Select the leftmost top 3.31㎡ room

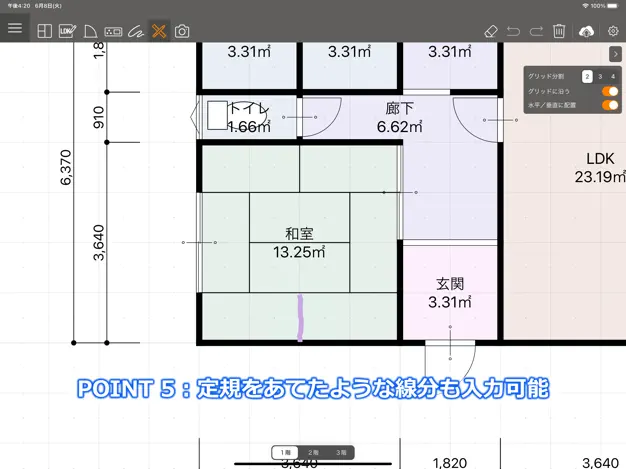[249, 66]
